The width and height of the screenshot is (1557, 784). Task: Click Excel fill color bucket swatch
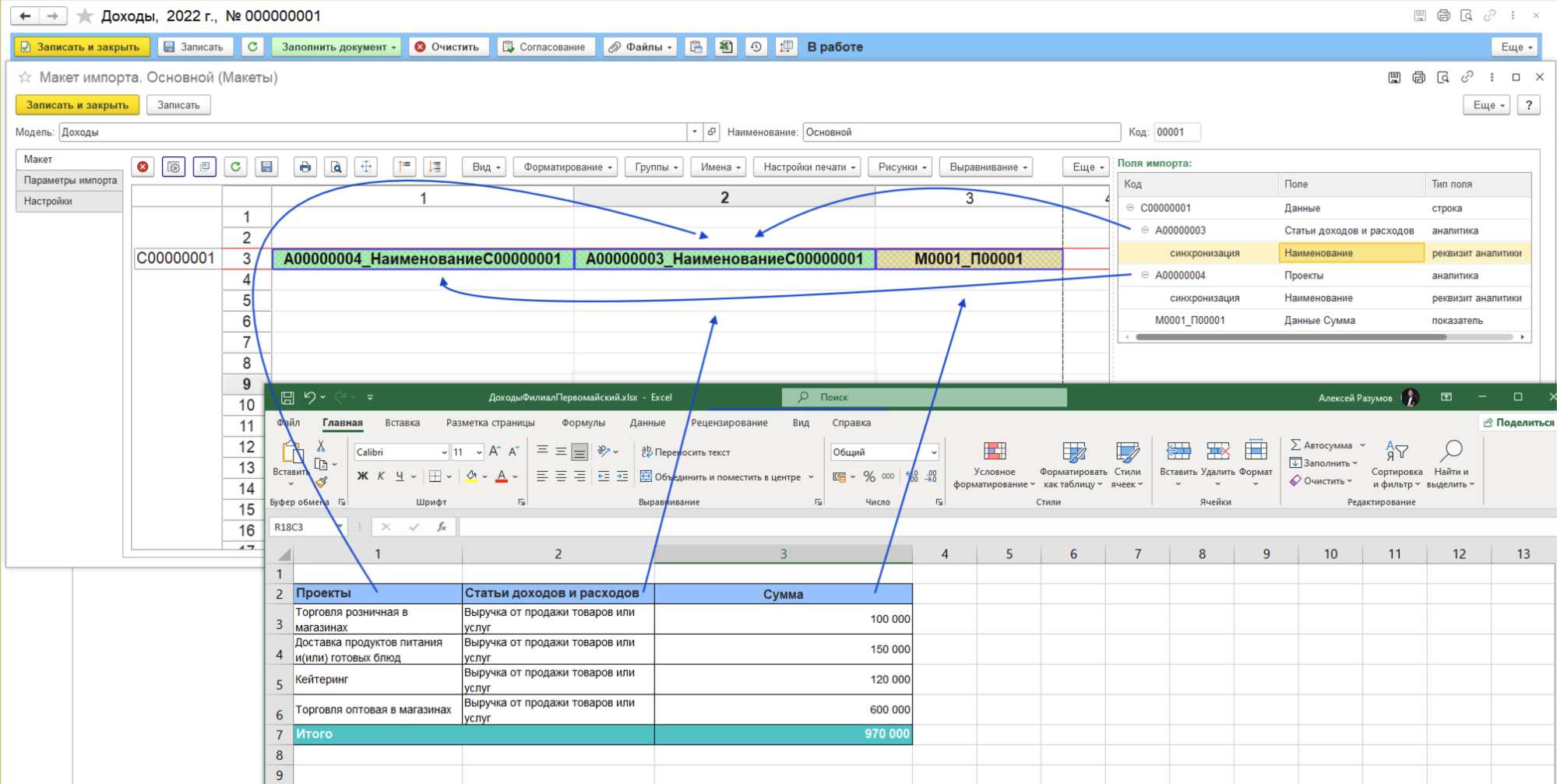(x=471, y=476)
